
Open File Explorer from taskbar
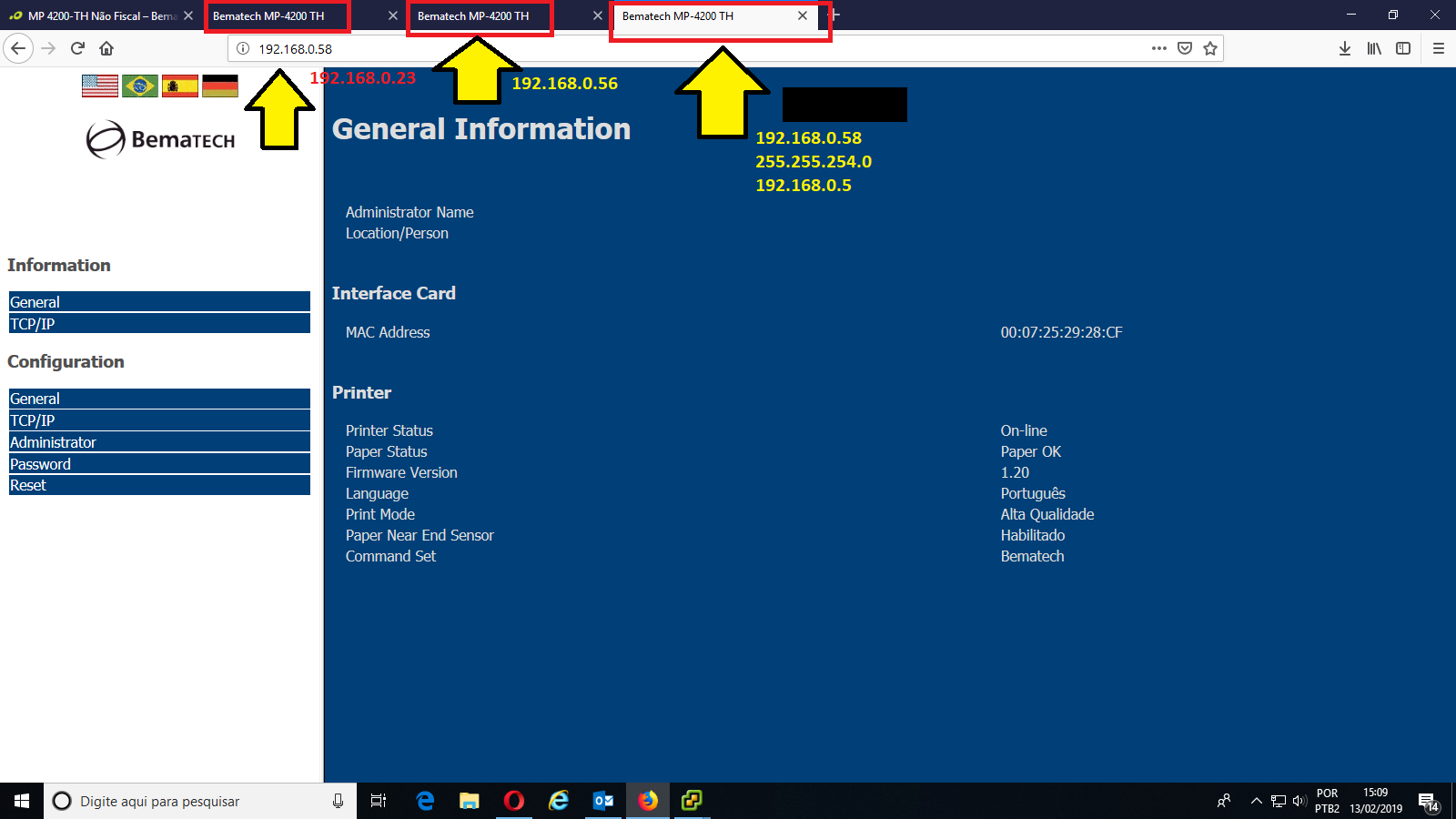coord(470,801)
